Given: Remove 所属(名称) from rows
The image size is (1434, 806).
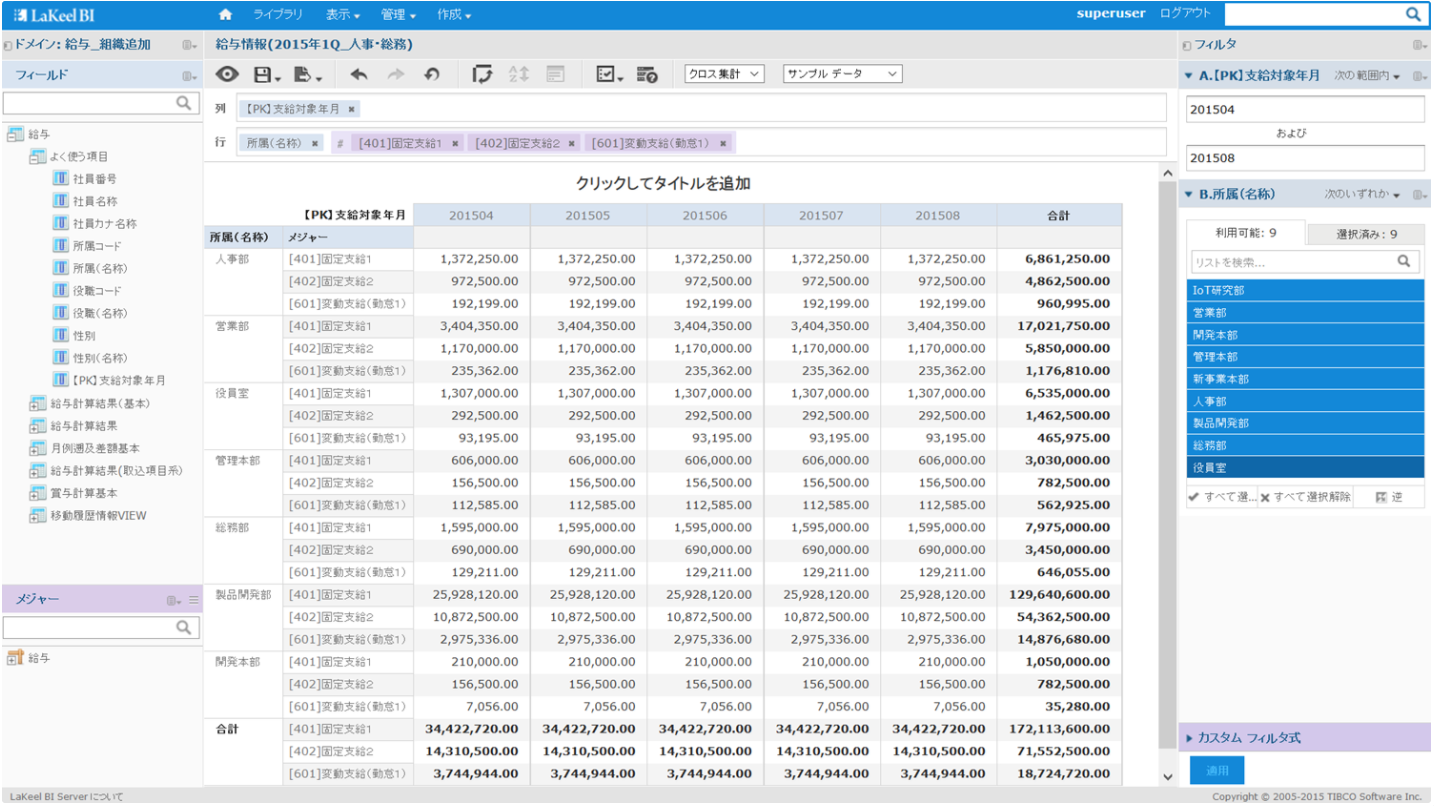Looking at the screenshot, I should 315,143.
